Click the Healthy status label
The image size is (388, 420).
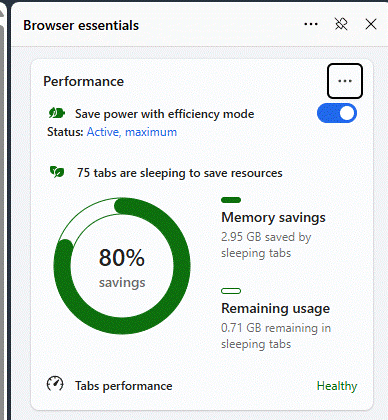click(x=337, y=386)
